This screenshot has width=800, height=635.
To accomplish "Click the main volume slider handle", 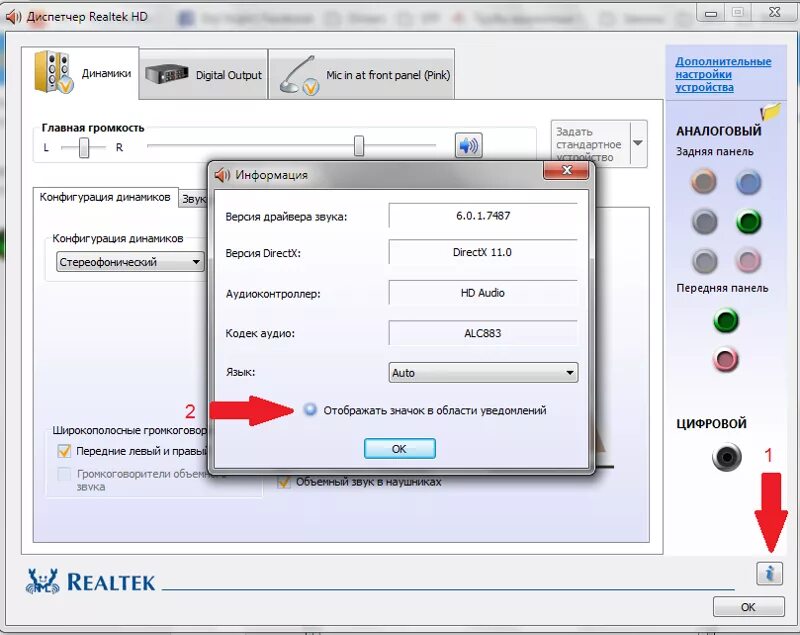I will pyautogui.click(x=359, y=146).
